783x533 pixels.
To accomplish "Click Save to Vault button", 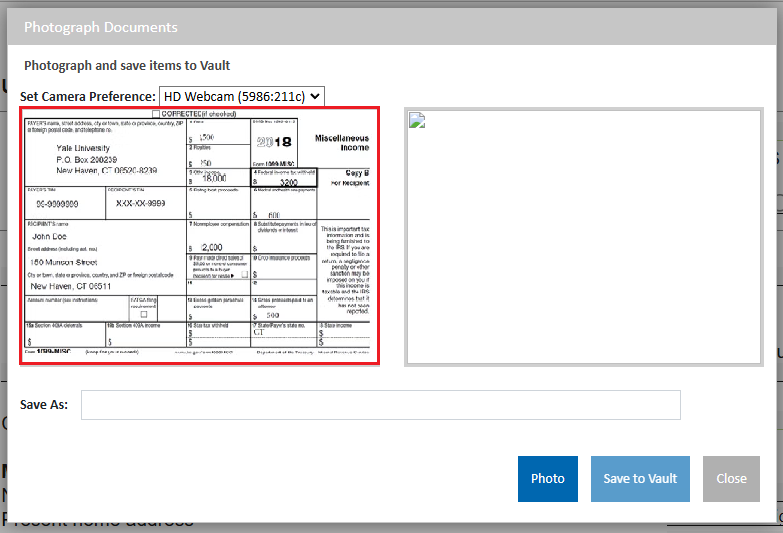I will click(x=640, y=478).
